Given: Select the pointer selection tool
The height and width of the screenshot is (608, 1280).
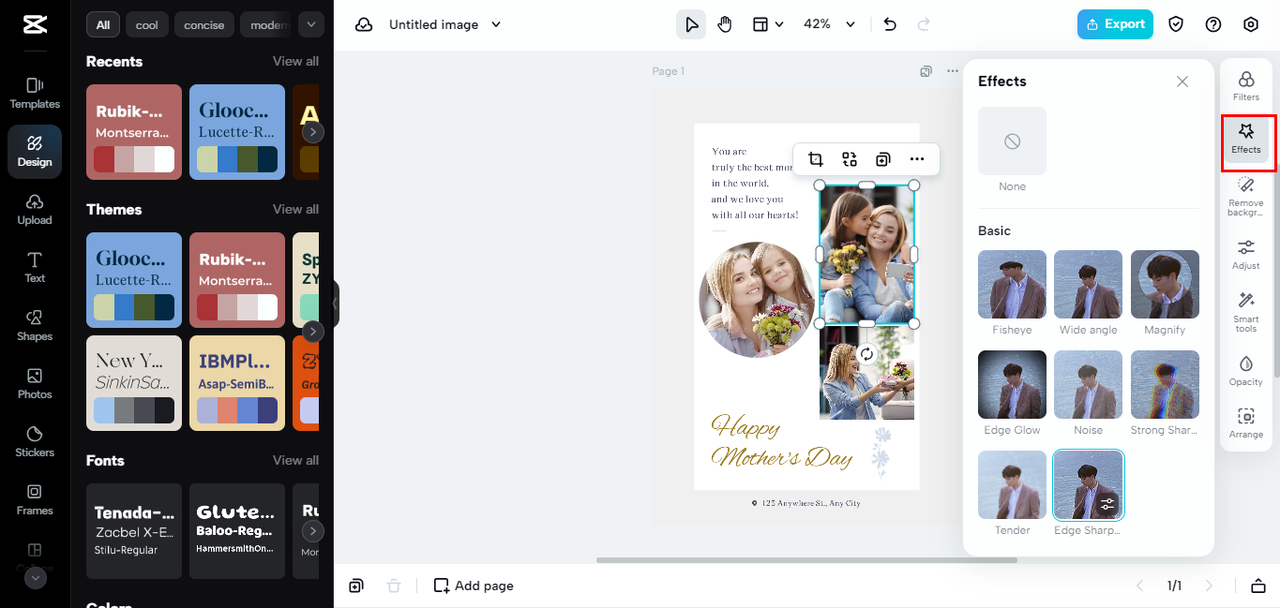Looking at the screenshot, I should tap(691, 24).
